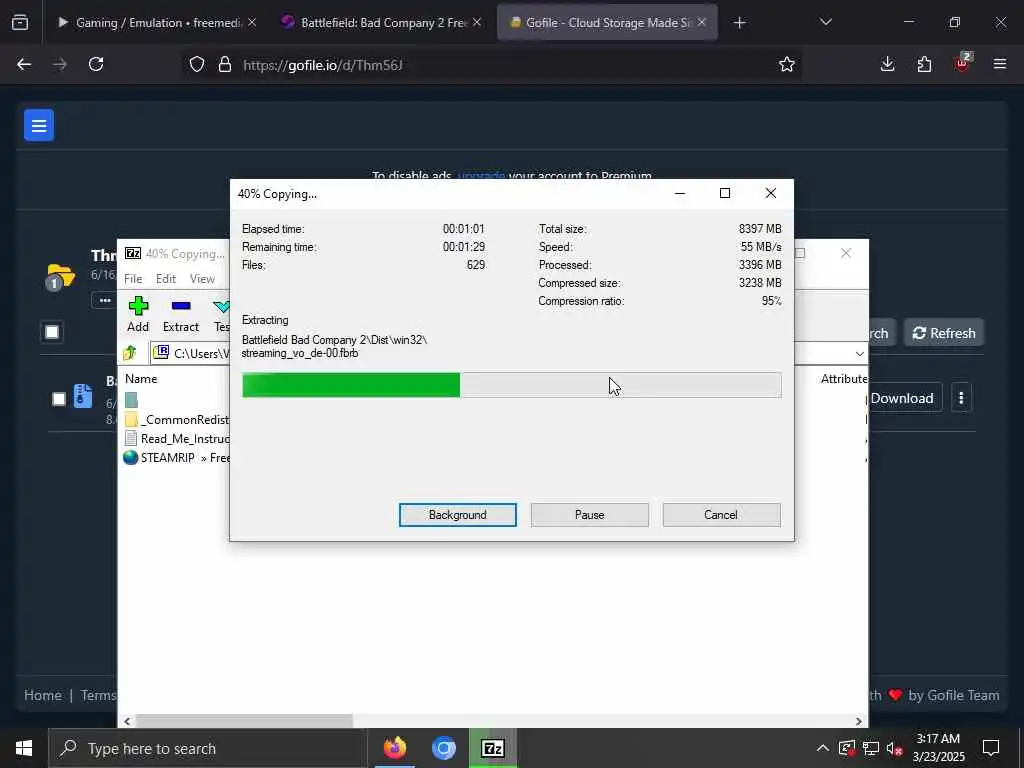Open a new browser tab
Image resolution: width=1024 pixels, height=768 pixels.
(739, 23)
